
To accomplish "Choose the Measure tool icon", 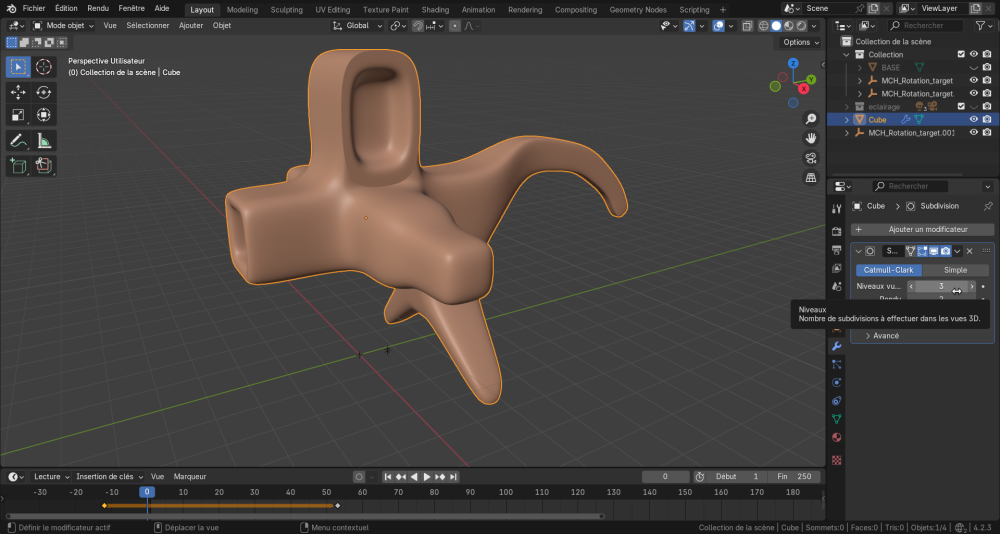I will (x=44, y=141).
